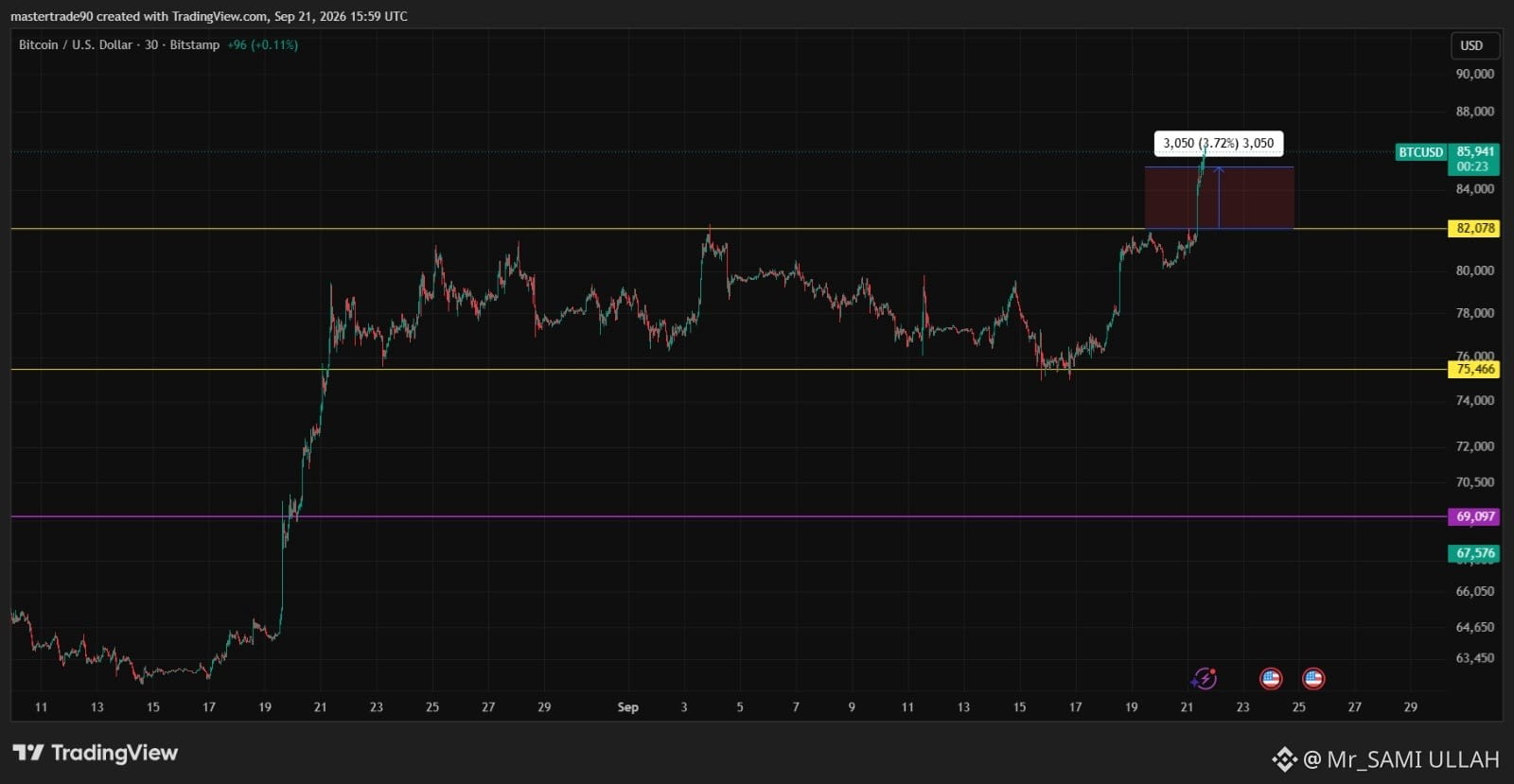
Task: Click the first US flag economic event icon
Action: click(1271, 678)
